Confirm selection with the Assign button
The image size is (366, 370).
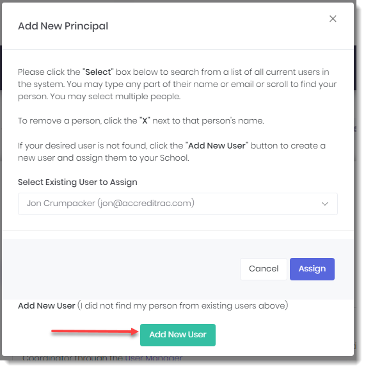pos(312,269)
